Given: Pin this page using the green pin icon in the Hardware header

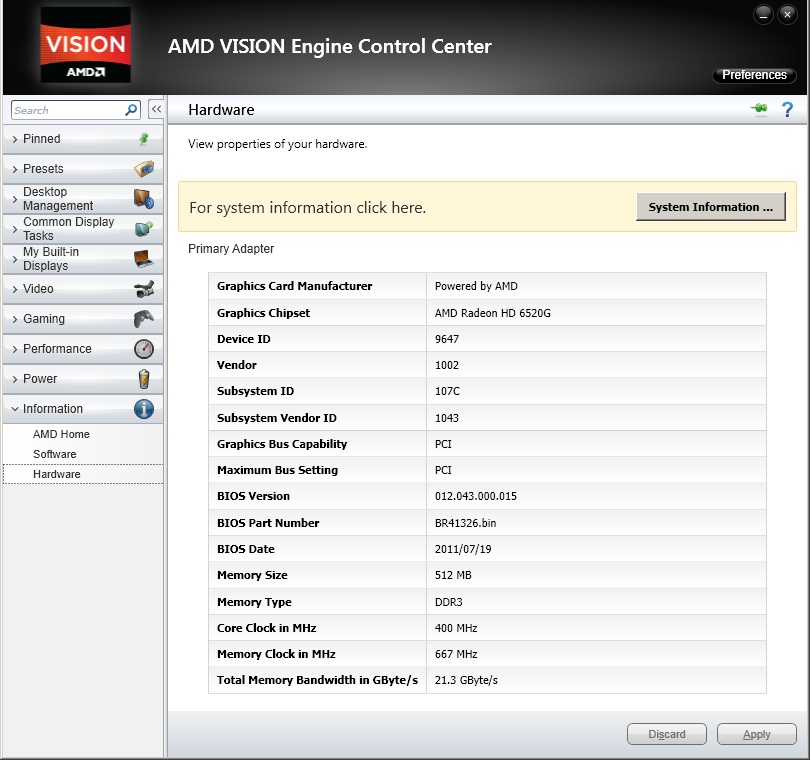Looking at the screenshot, I should point(759,108).
